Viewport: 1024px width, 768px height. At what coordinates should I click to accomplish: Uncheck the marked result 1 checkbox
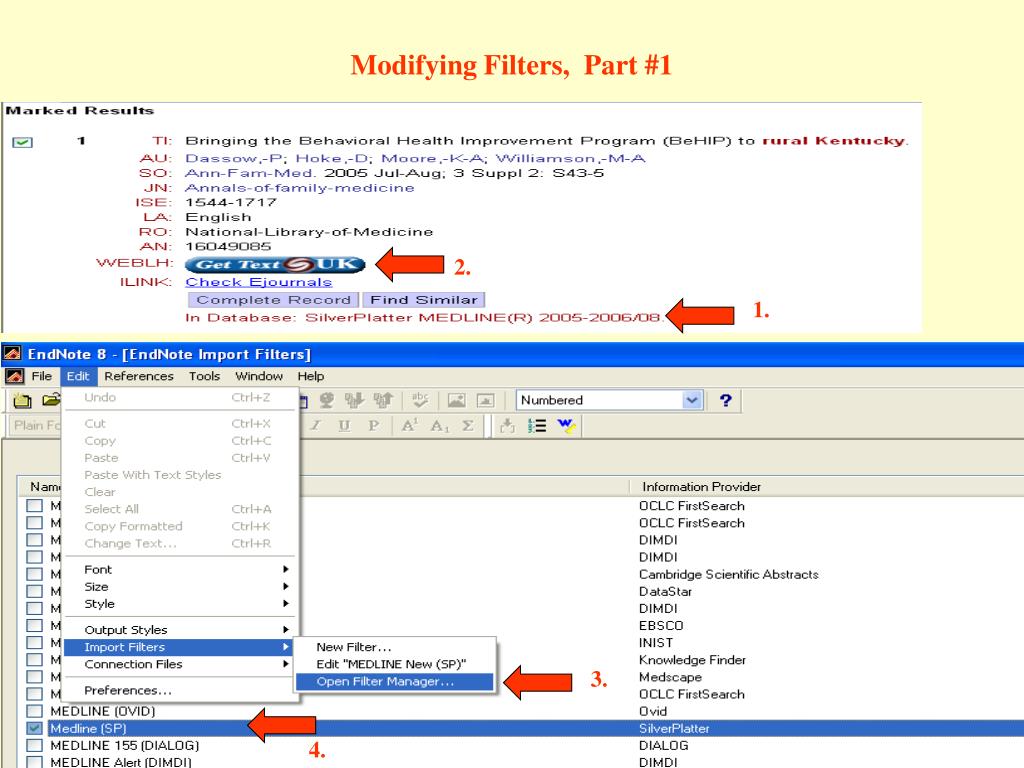pos(22,142)
